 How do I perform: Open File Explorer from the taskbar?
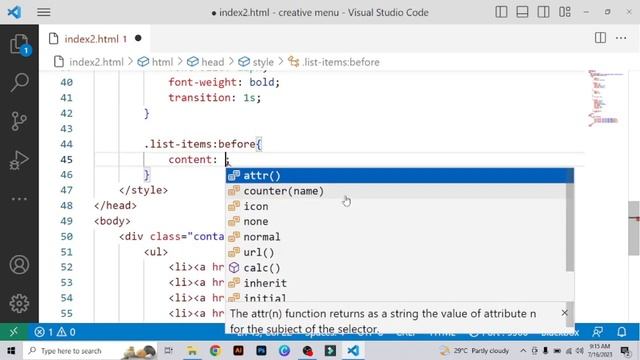tap(192, 351)
